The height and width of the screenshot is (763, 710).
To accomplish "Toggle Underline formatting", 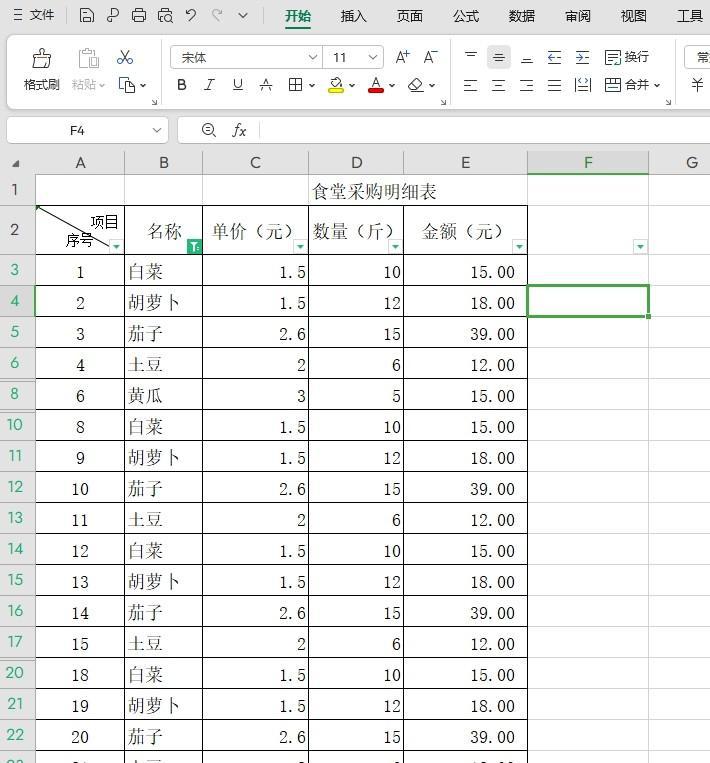I will coord(237,85).
